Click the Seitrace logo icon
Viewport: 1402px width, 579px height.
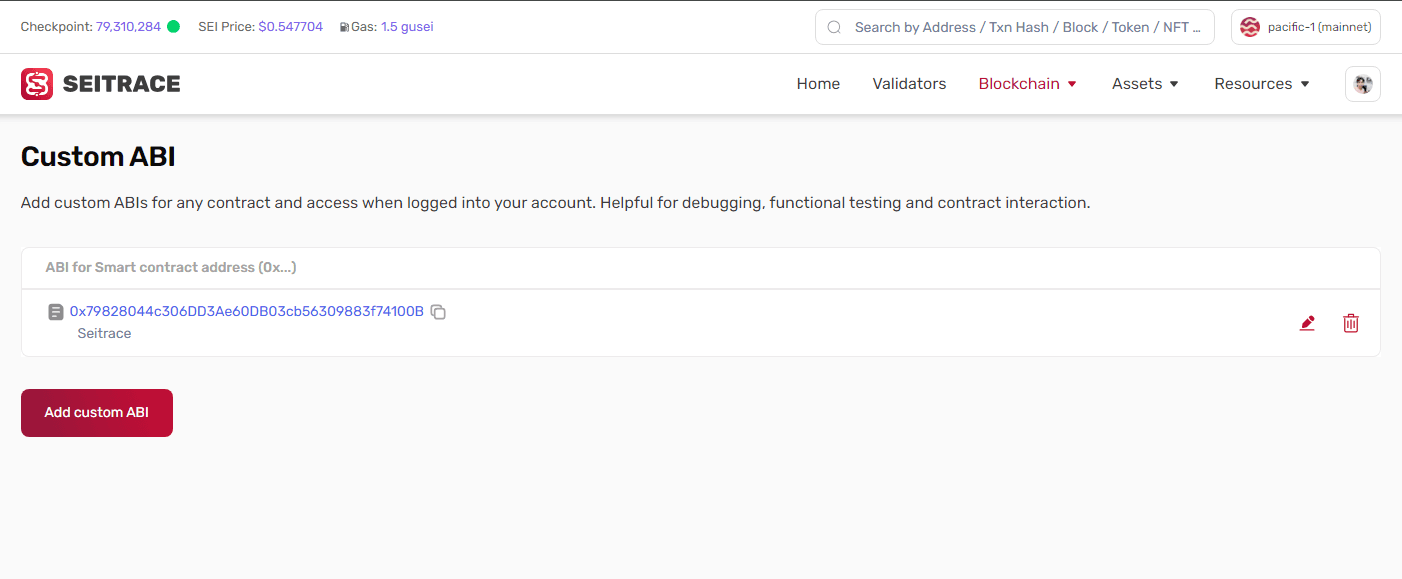pyautogui.click(x=37, y=84)
